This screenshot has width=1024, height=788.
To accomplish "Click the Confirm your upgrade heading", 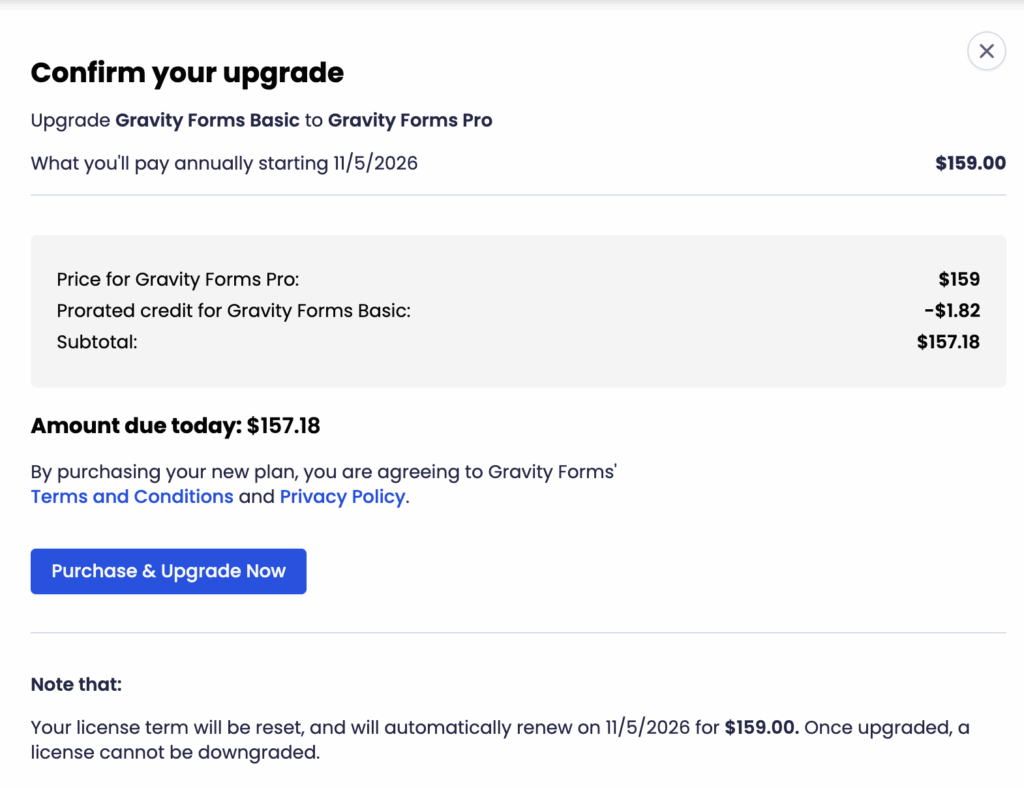I will coord(186,72).
